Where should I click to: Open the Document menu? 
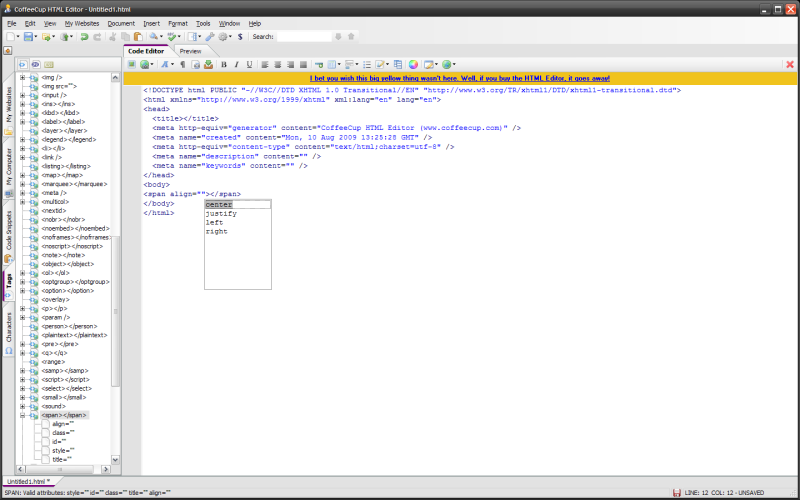[x=121, y=23]
